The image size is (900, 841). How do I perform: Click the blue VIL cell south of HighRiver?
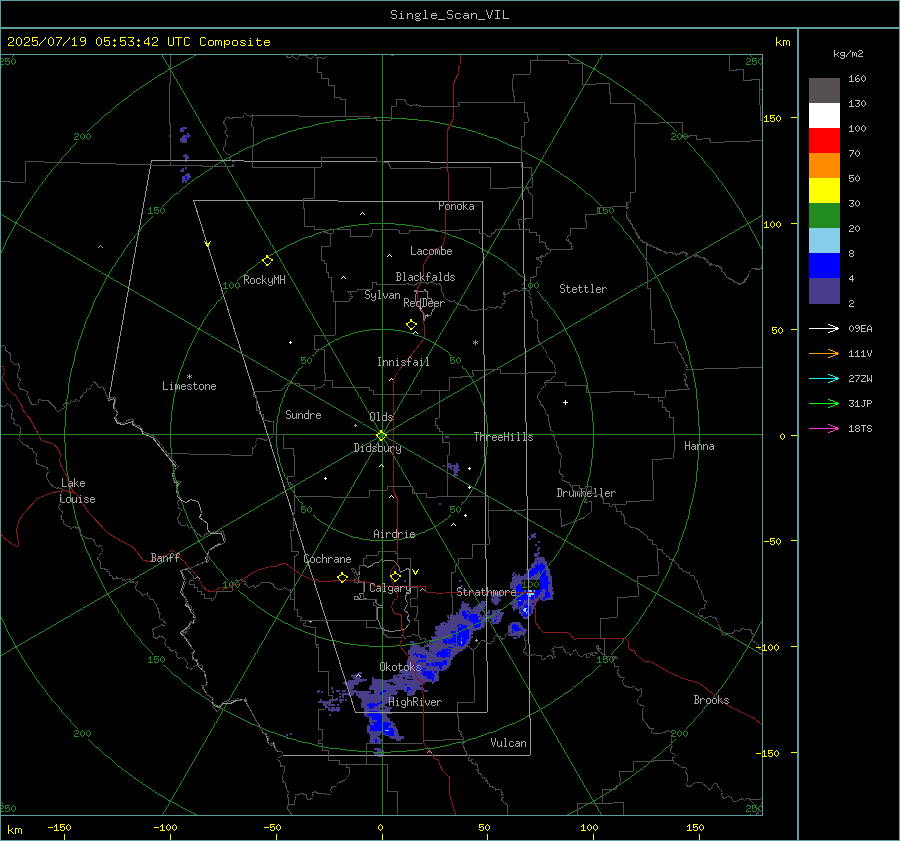(381, 724)
